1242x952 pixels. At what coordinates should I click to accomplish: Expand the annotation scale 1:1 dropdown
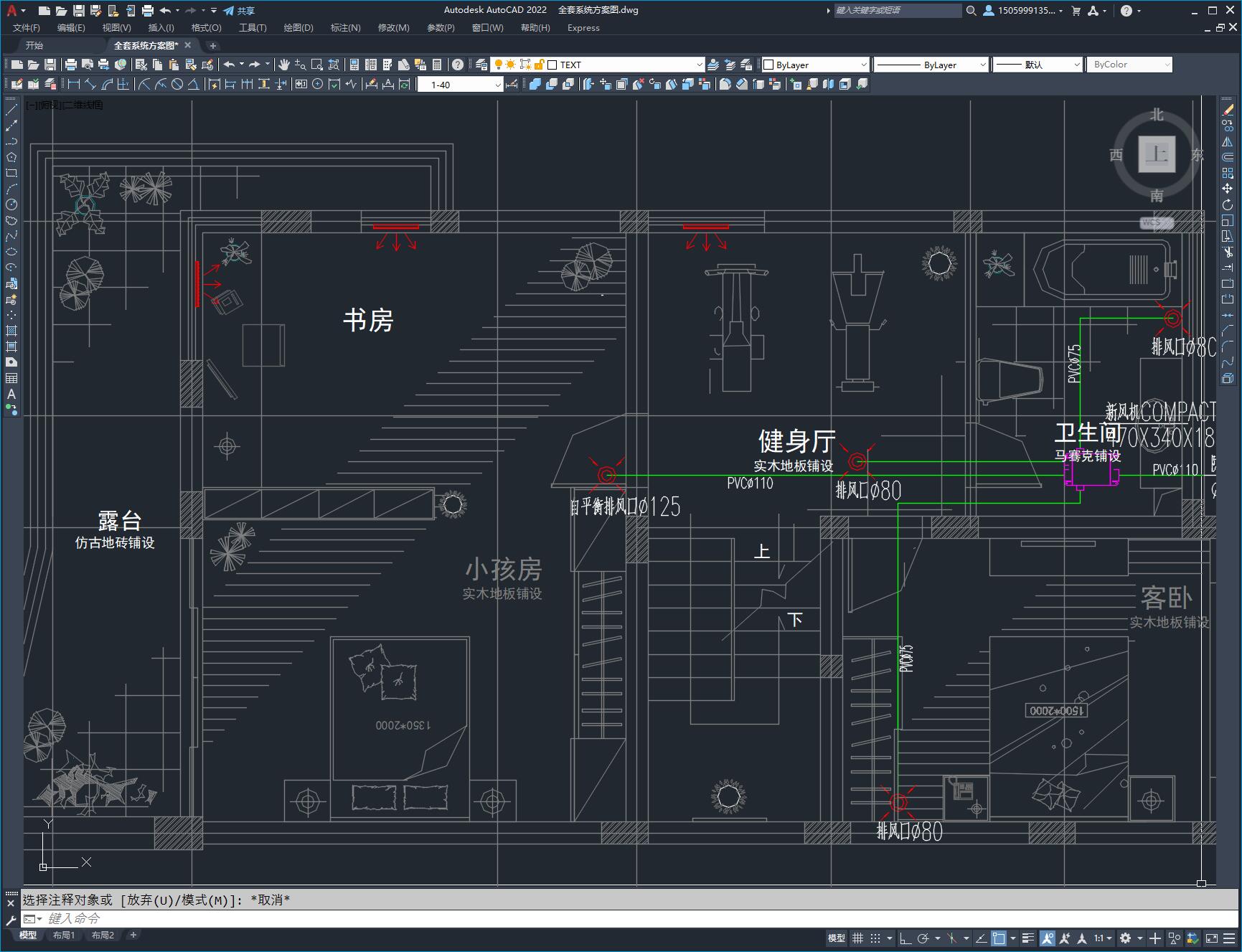click(1104, 938)
